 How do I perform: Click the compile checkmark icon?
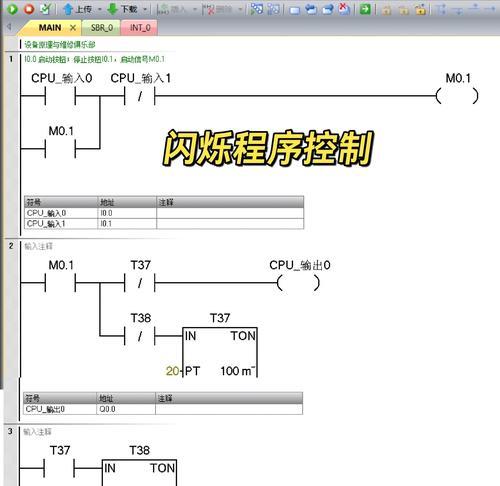45,9
